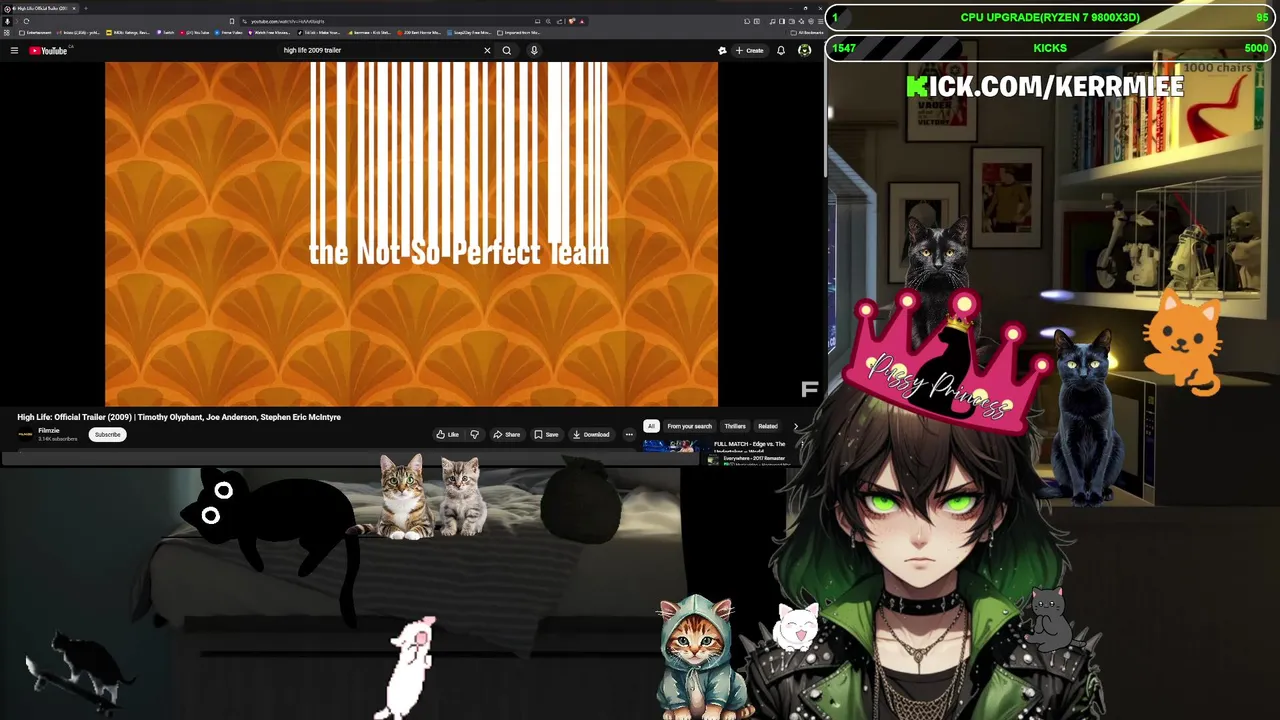Dislike the High Life trailer video
This screenshot has width=1280, height=720.
(474, 434)
